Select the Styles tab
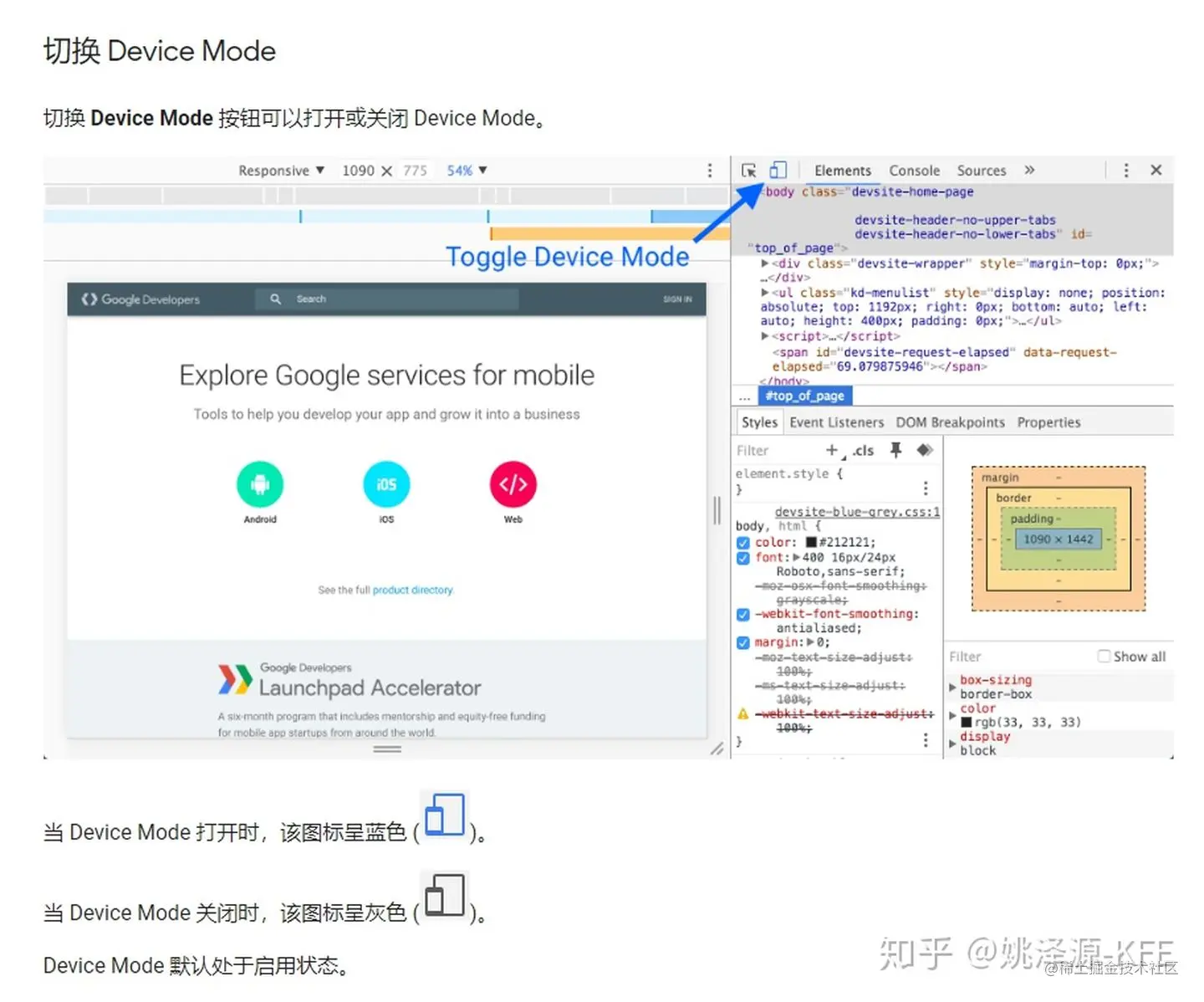The height and width of the screenshot is (1002, 1204). coord(759,422)
